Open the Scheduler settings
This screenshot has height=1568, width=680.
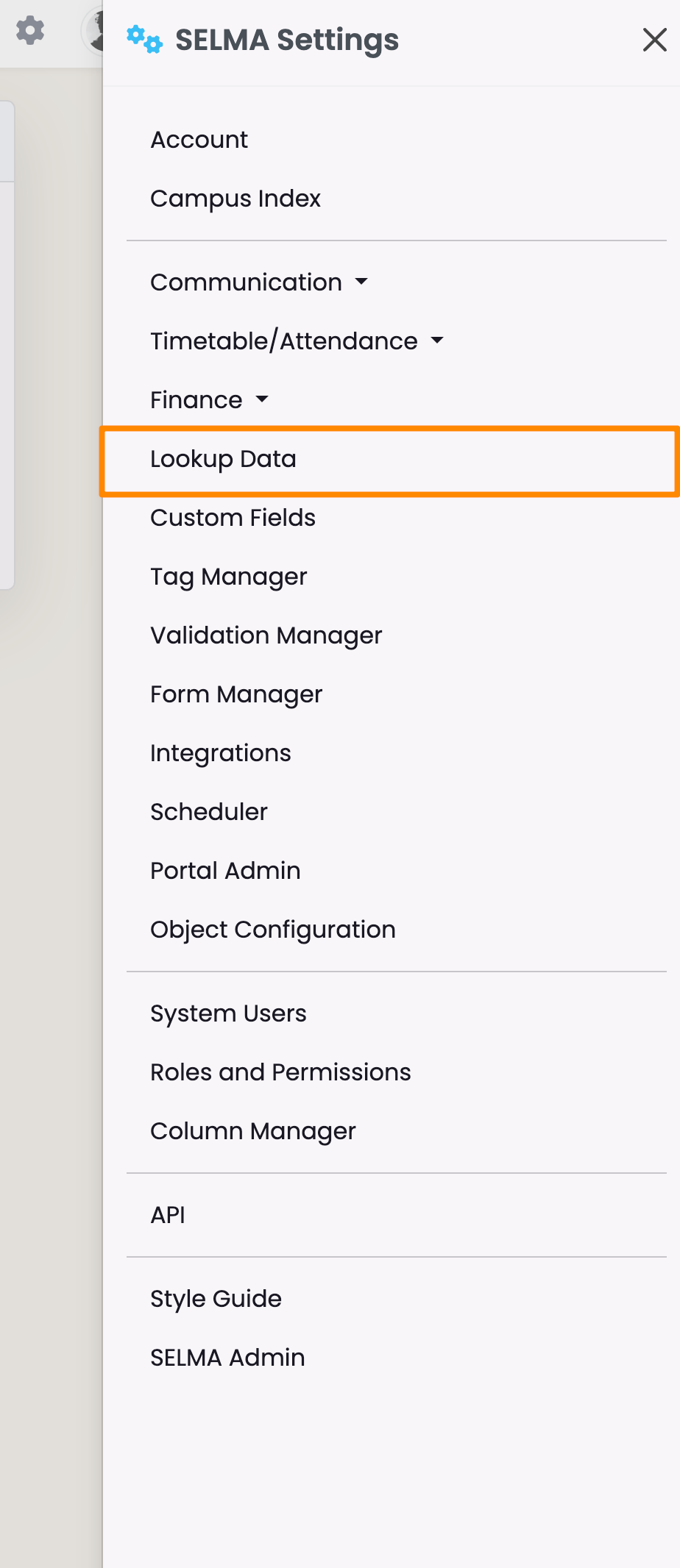[x=208, y=812]
